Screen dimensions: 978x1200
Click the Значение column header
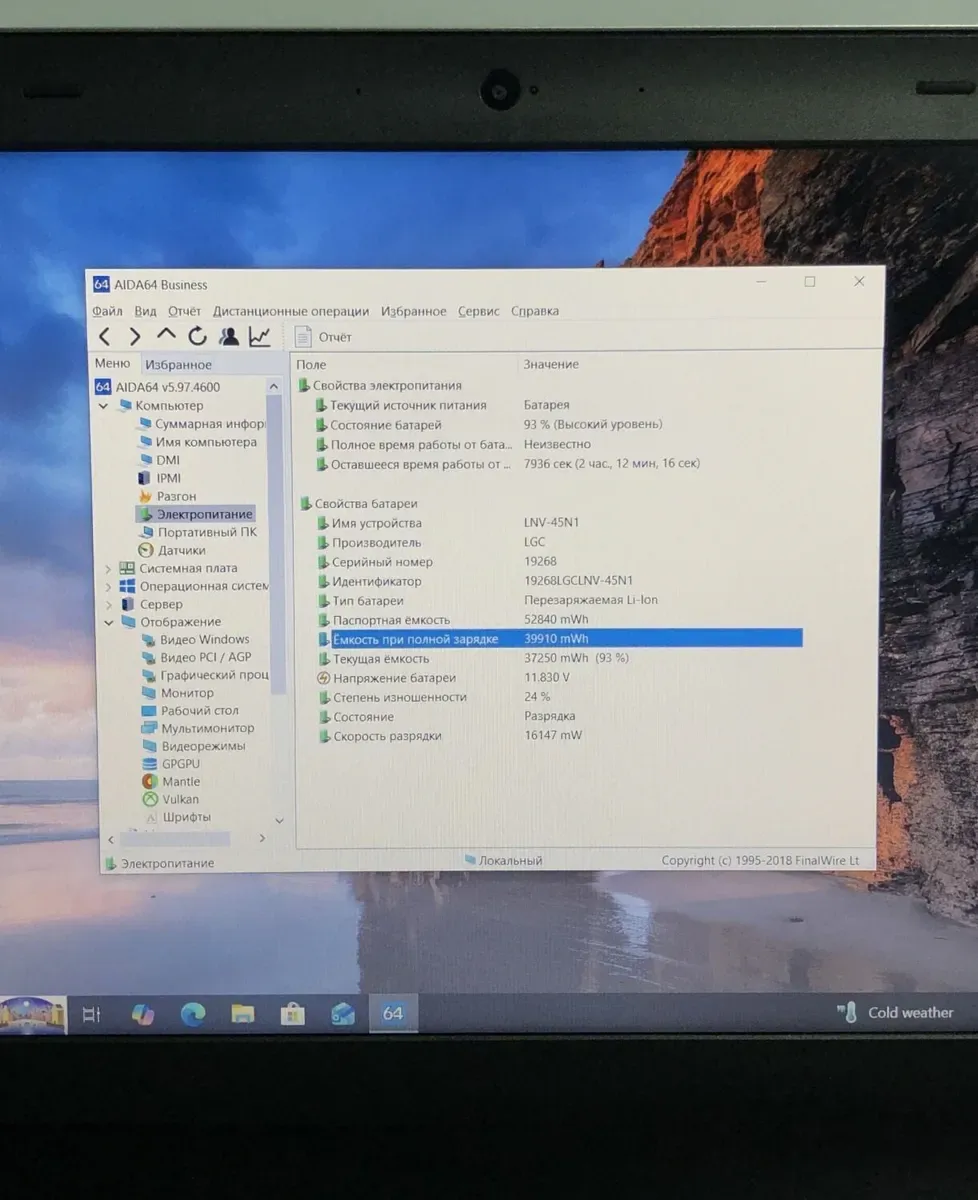point(551,365)
